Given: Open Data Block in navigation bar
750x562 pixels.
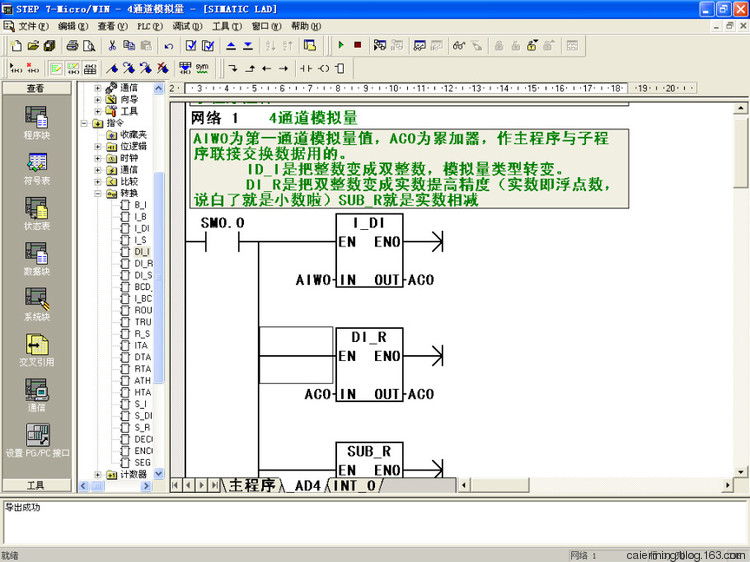Looking at the screenshot, I should [37, 259].
